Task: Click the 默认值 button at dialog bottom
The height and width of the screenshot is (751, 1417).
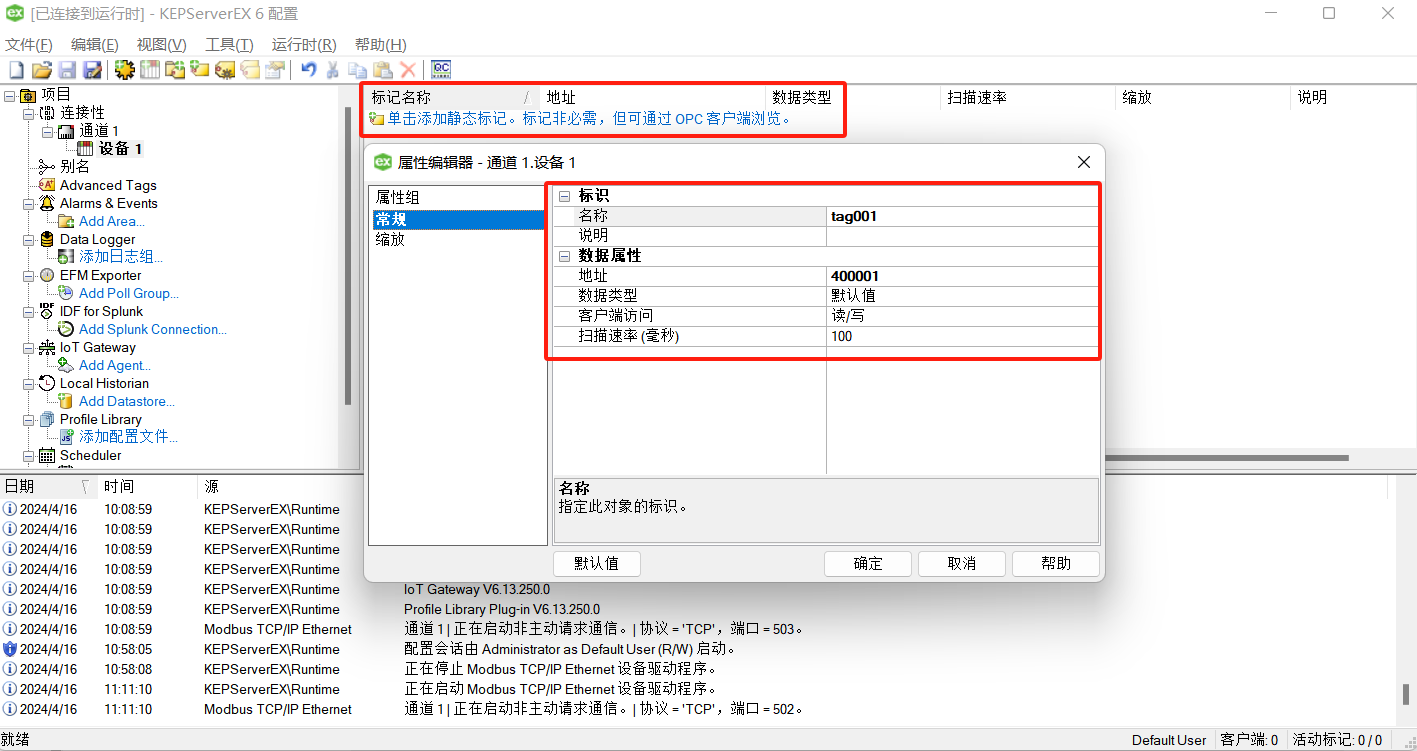Action: (x=597, y=563)
